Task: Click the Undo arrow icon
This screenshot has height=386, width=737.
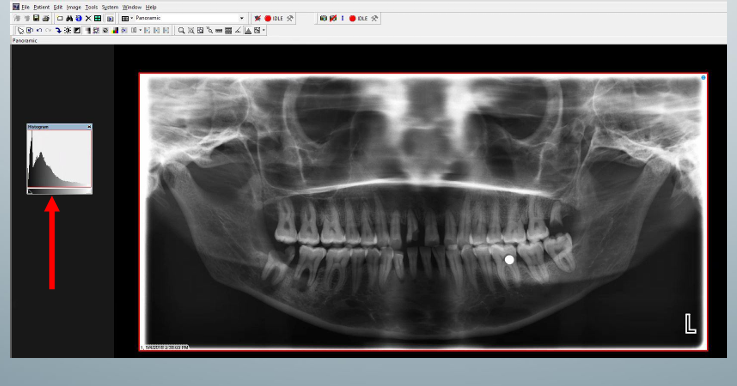Action: coord(39,31)
